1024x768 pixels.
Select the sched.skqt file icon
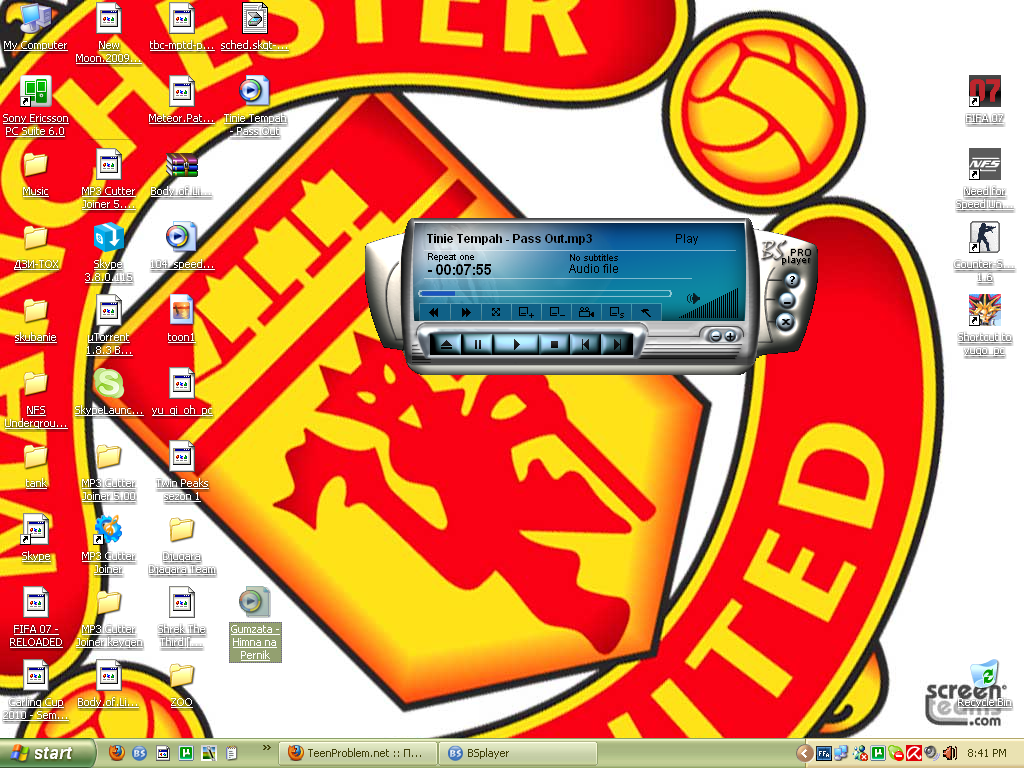[x=255, y=27]
